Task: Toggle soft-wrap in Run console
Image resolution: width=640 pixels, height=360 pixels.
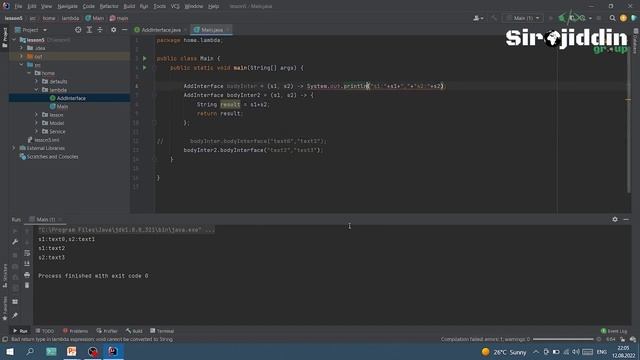Action: [x=27, y=253]
